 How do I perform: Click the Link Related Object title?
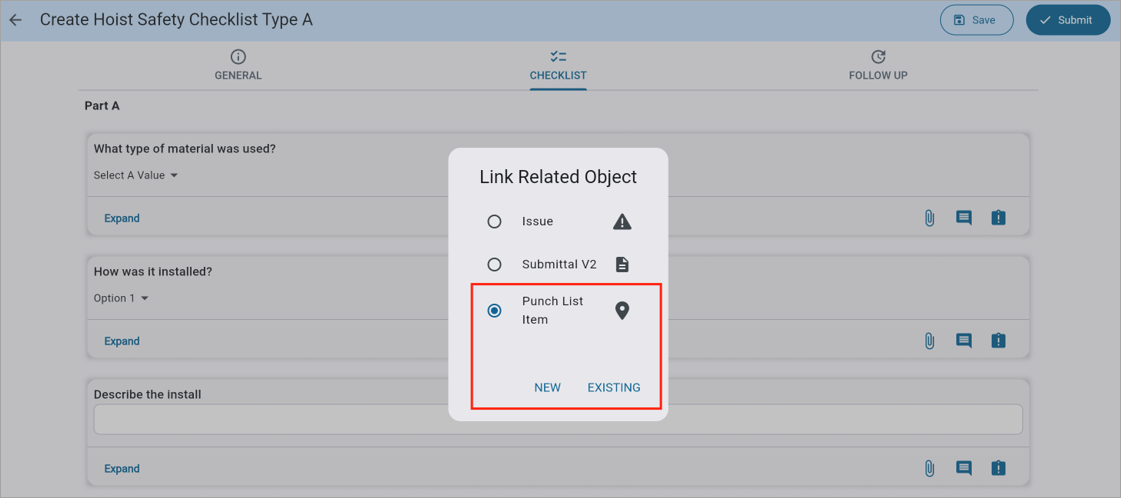(558, 176)
